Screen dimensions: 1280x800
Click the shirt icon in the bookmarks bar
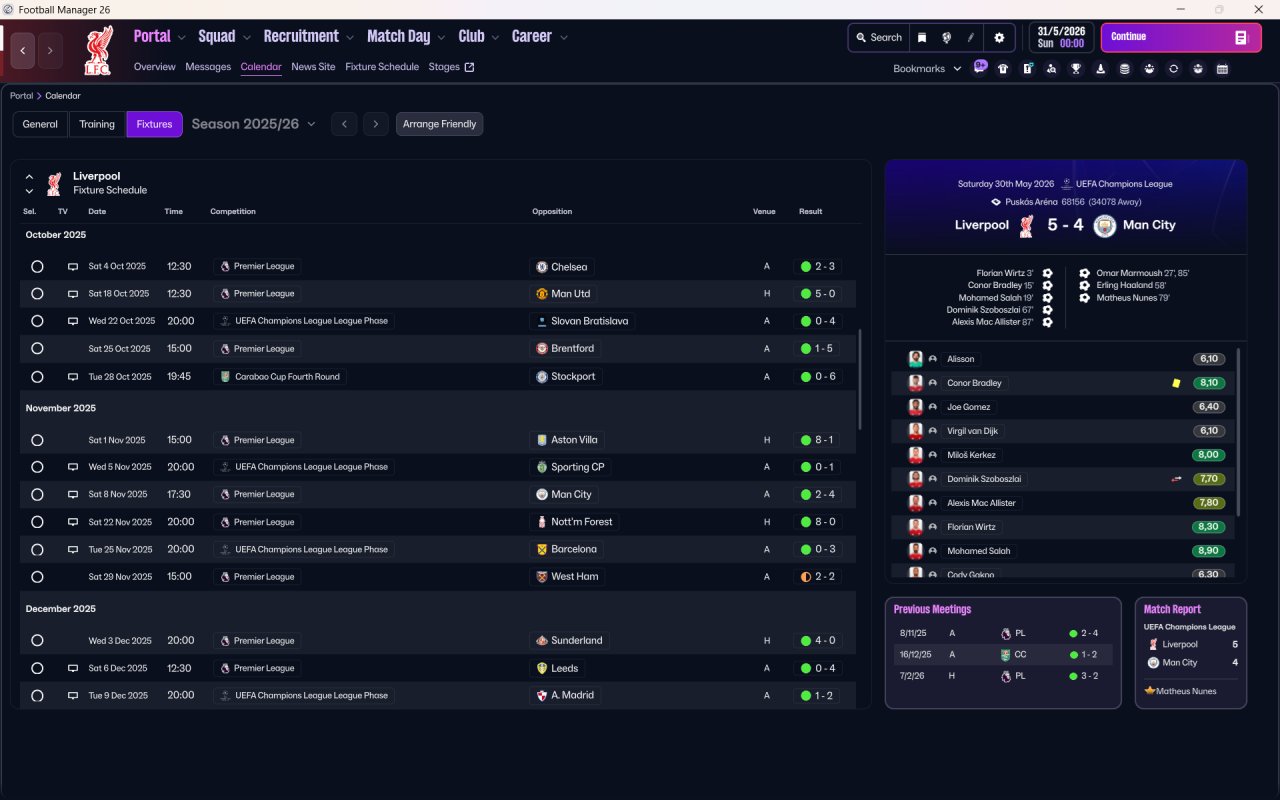1003,69
